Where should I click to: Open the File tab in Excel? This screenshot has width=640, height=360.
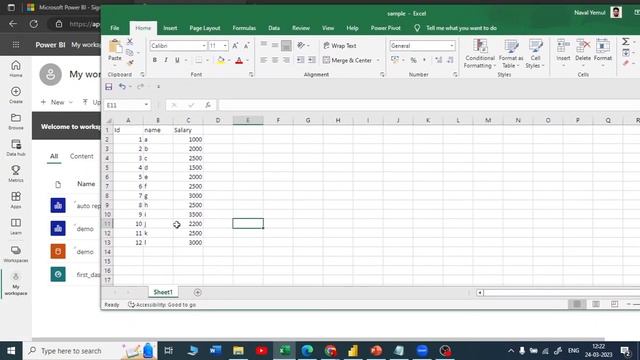pos(115,28)
